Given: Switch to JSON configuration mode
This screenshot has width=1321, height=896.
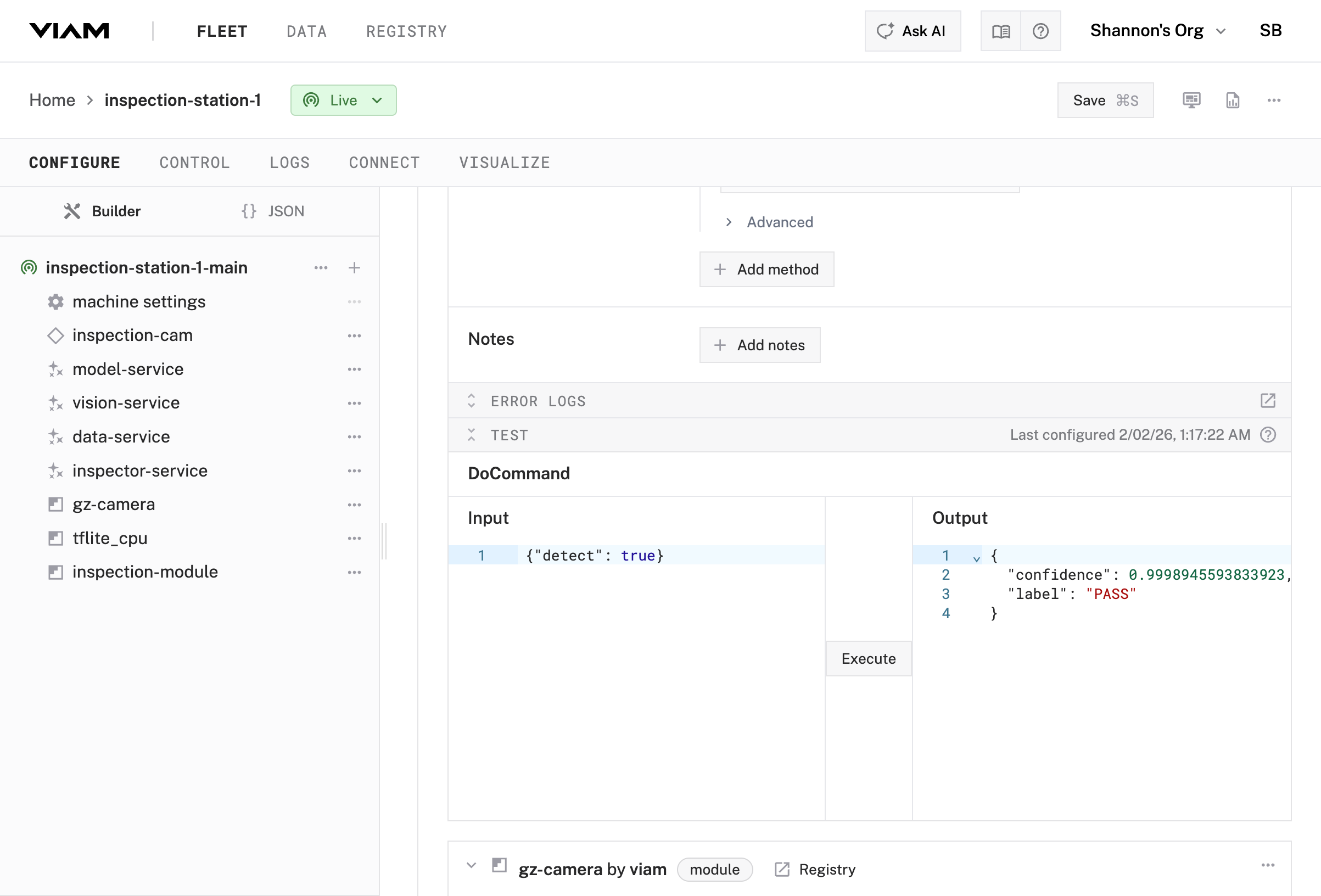Looking at the screenshot, I should 273,211.
